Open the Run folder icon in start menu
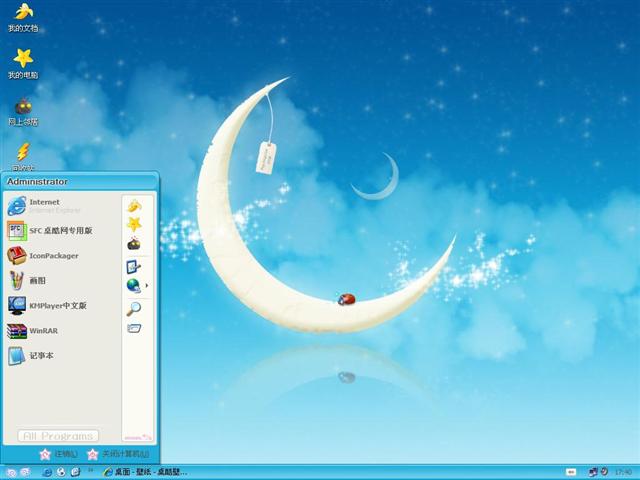Viewport: 640px width, 480px height. [x=133, y=328]
